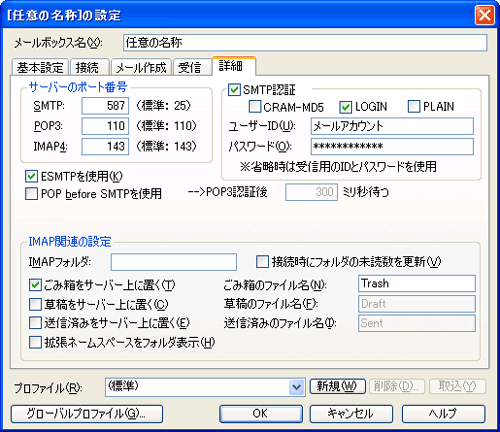
Task: Confirm settings with OK button
Action: coord(261,414)
